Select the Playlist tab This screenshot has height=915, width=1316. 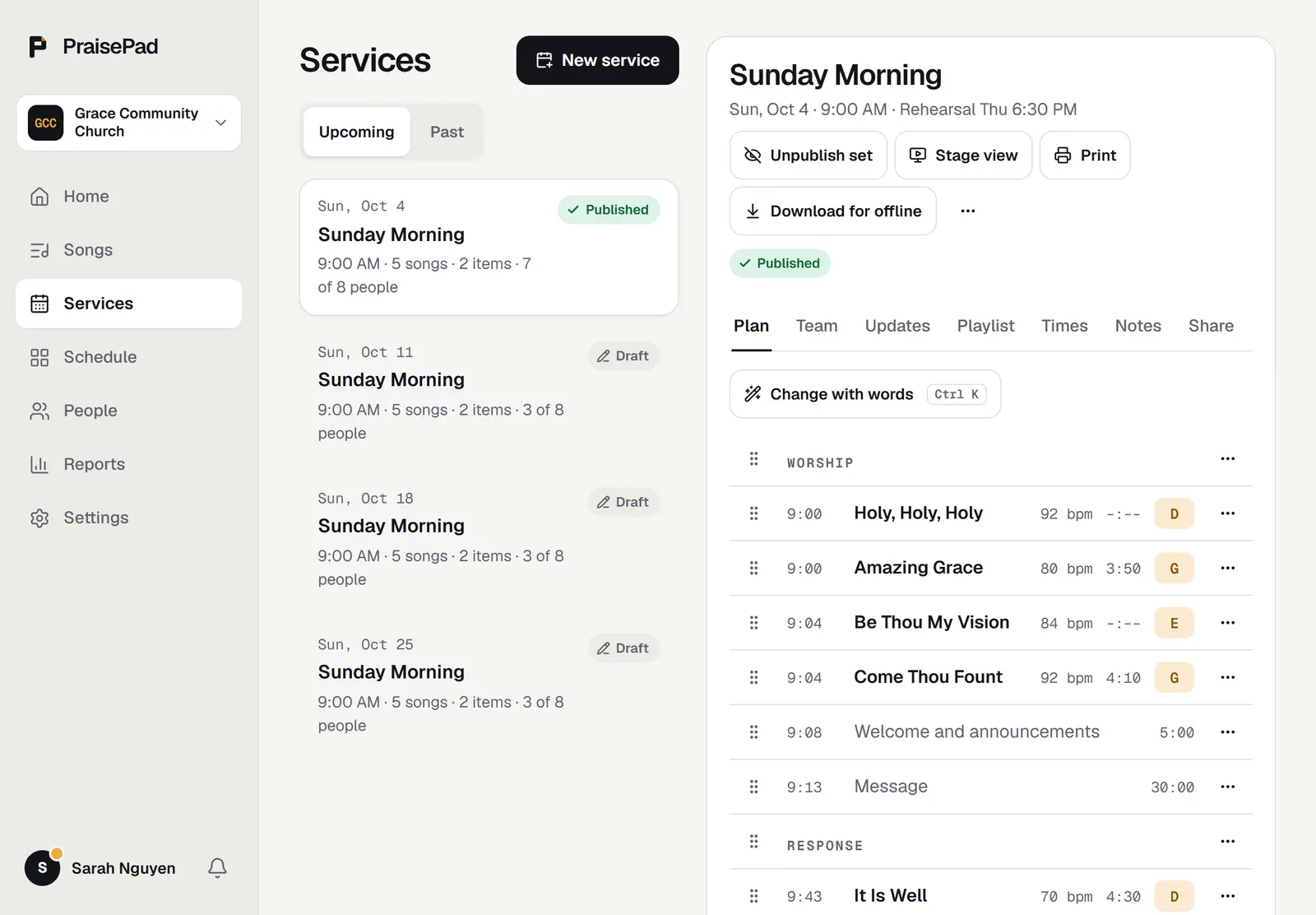tap(985, 326)
